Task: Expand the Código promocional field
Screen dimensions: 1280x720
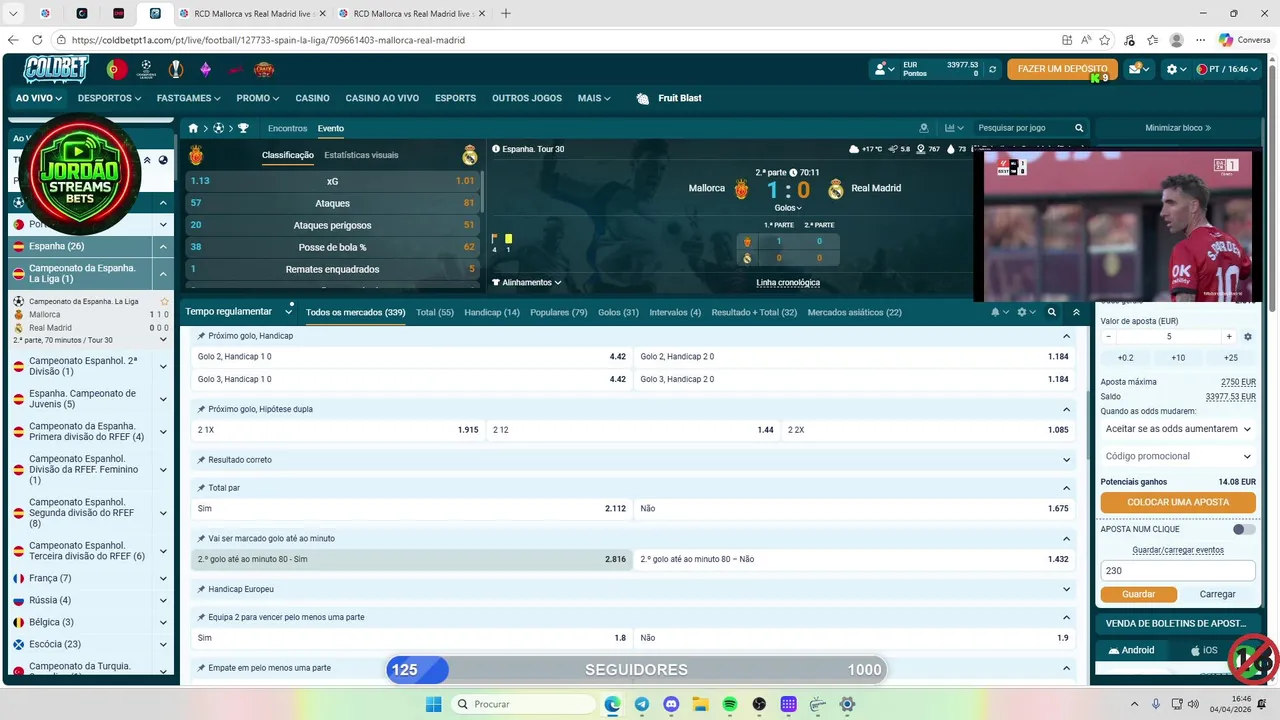Action: pyautogui.click(x=1178, y=456)
